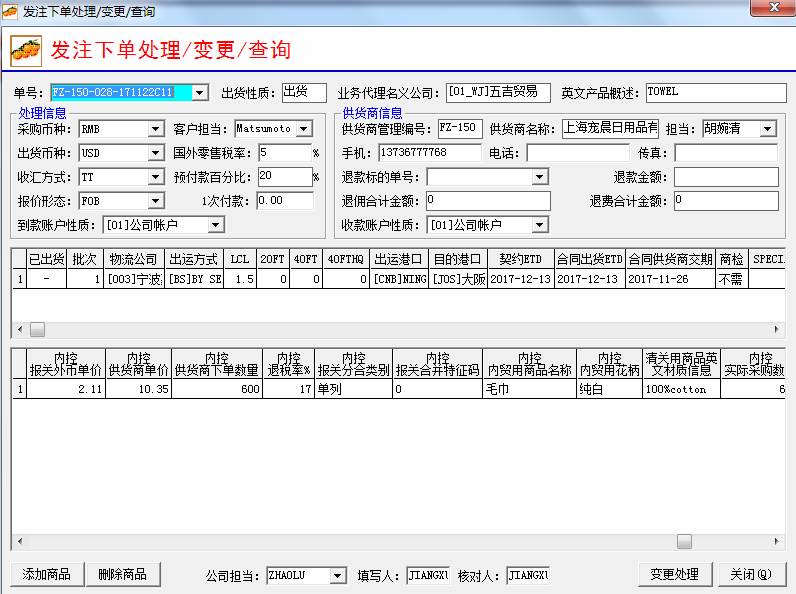796x594 pixels.
Task: Click the 预付款百分比 field
Action: (285, 177)
